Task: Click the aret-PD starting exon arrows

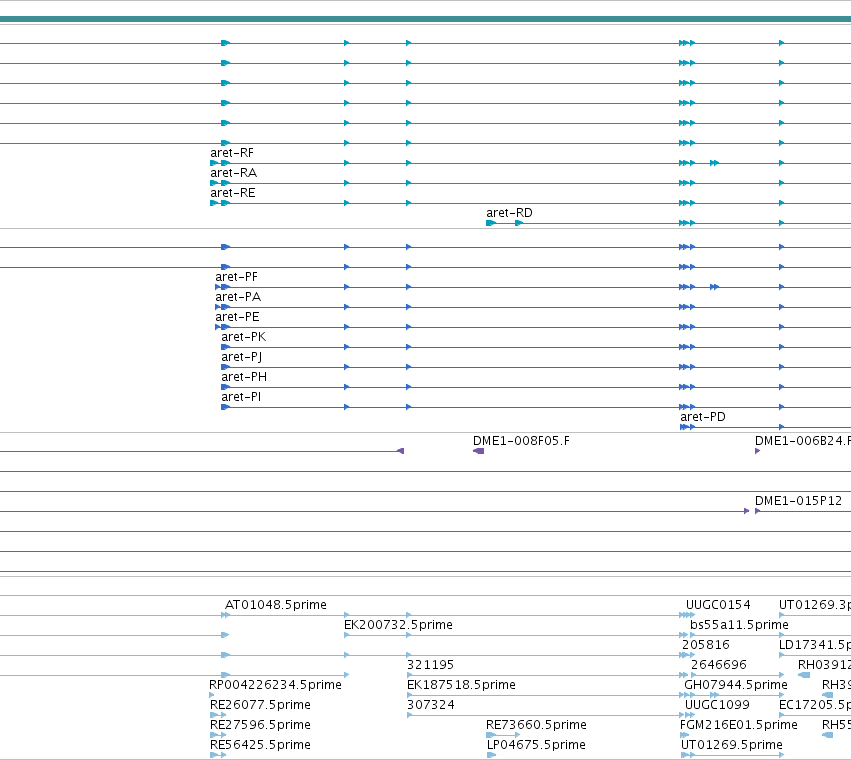Action: coord(687,427)
